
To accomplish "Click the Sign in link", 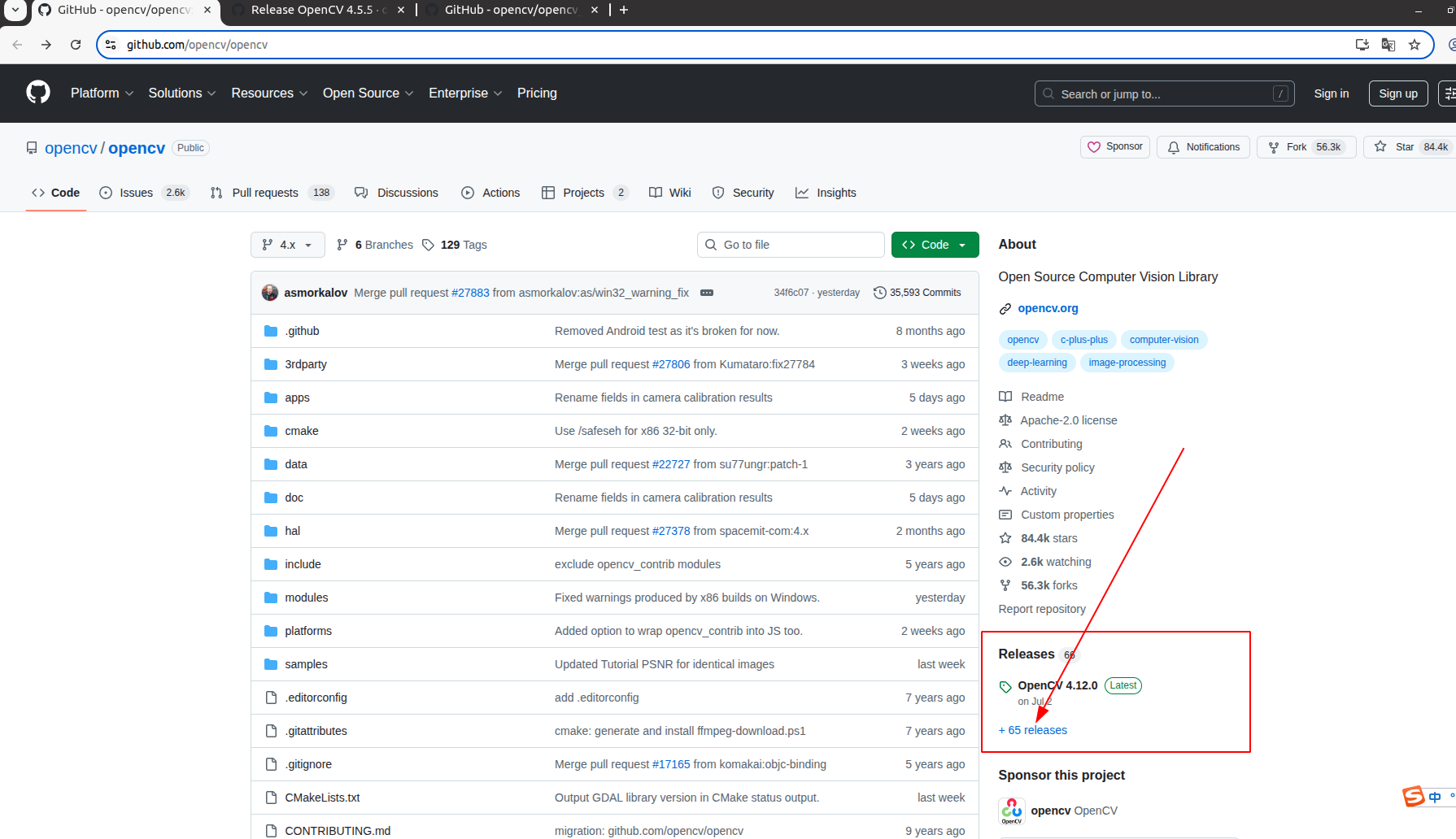I will (1332, 93).
